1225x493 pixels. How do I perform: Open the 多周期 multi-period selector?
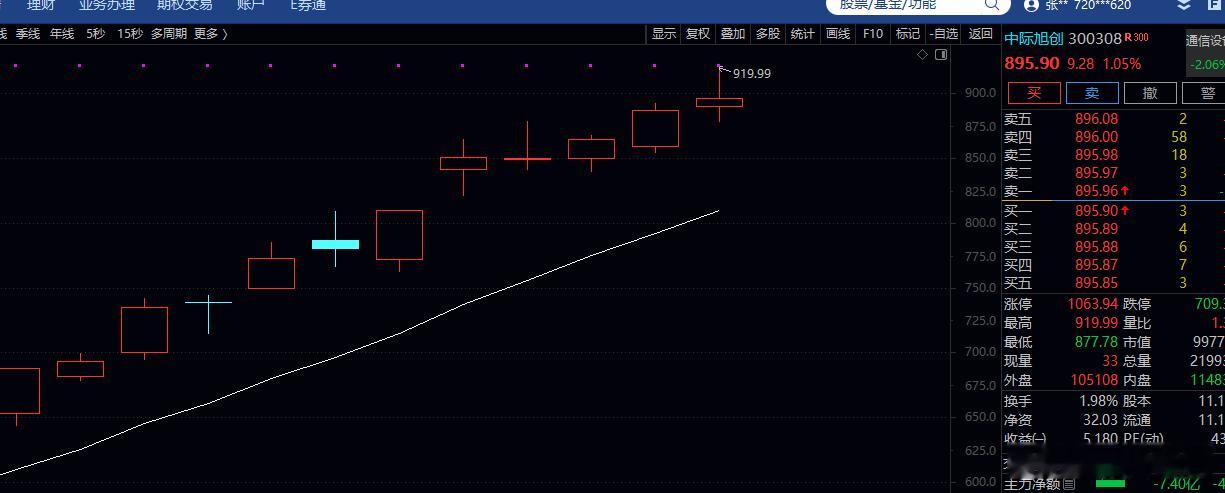click(169, 33)
